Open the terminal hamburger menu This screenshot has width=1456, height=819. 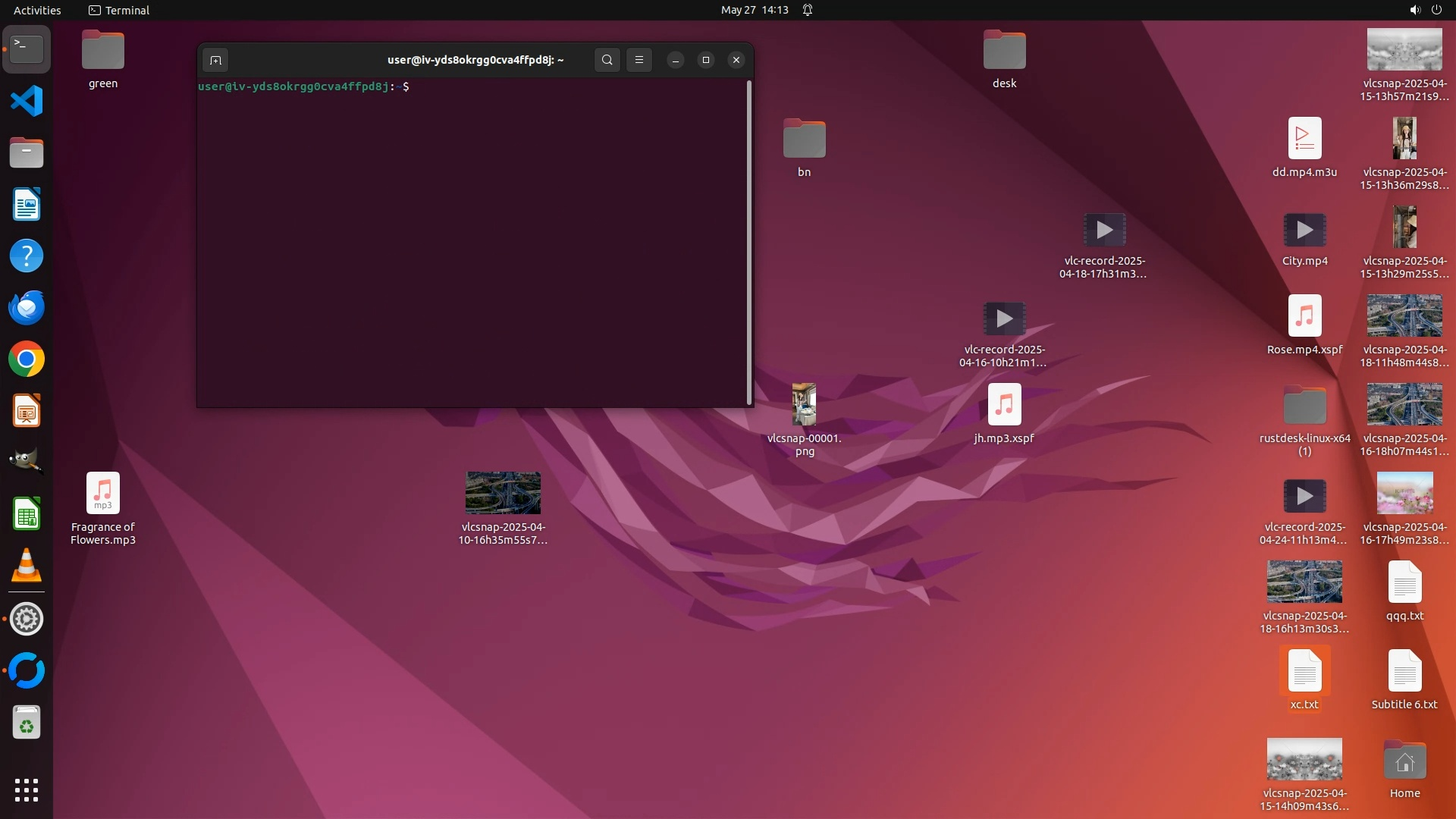click(639, 60)
